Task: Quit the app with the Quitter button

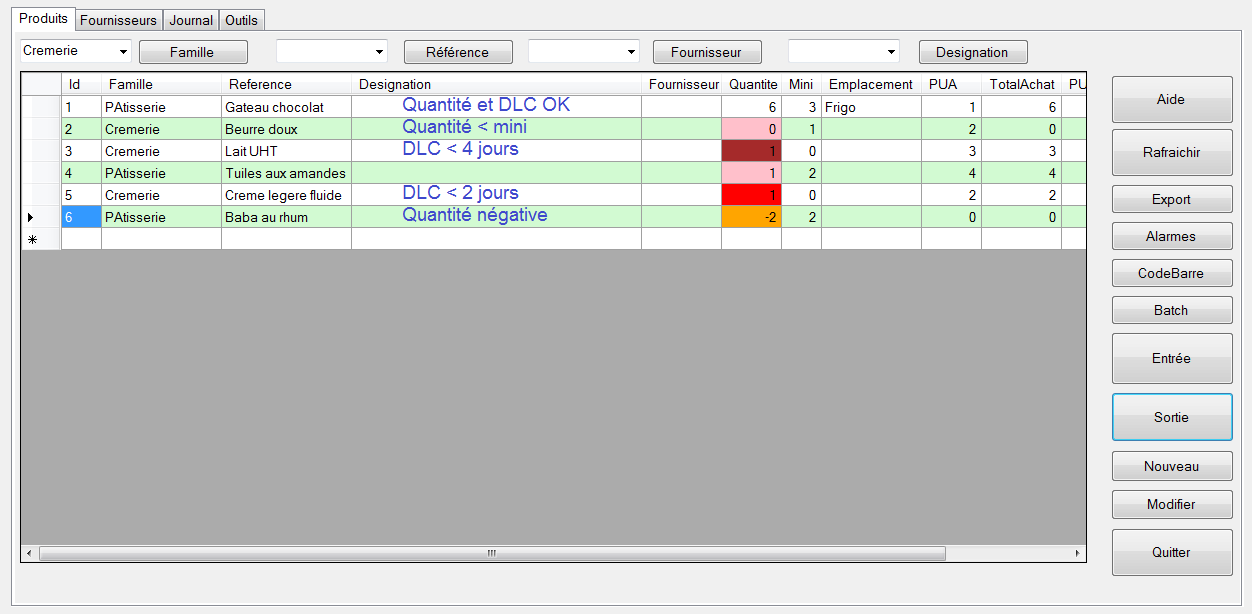Action: (1172, 552)
